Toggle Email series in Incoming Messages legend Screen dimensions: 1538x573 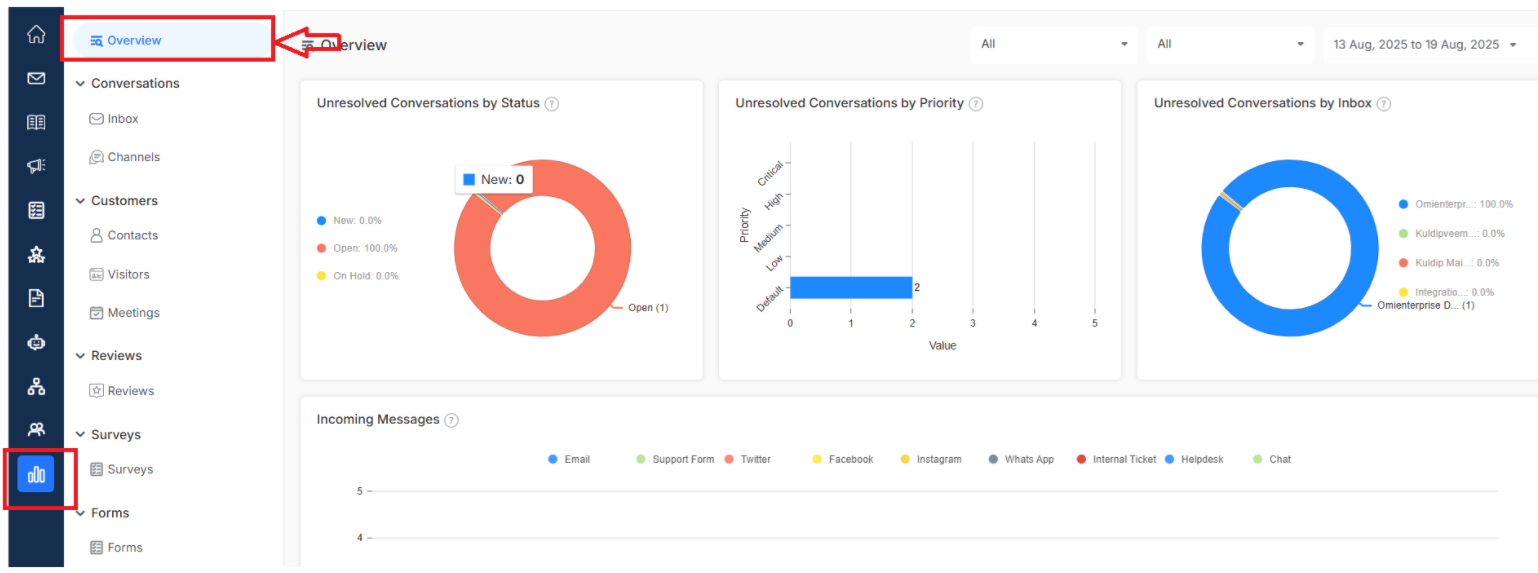[569, 459]
